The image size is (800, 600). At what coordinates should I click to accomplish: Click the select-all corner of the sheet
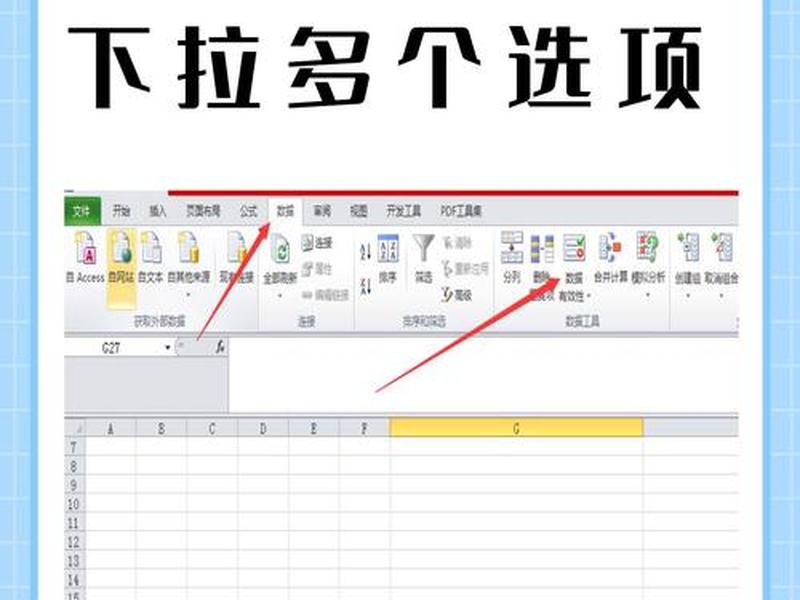tap(75, 428)
